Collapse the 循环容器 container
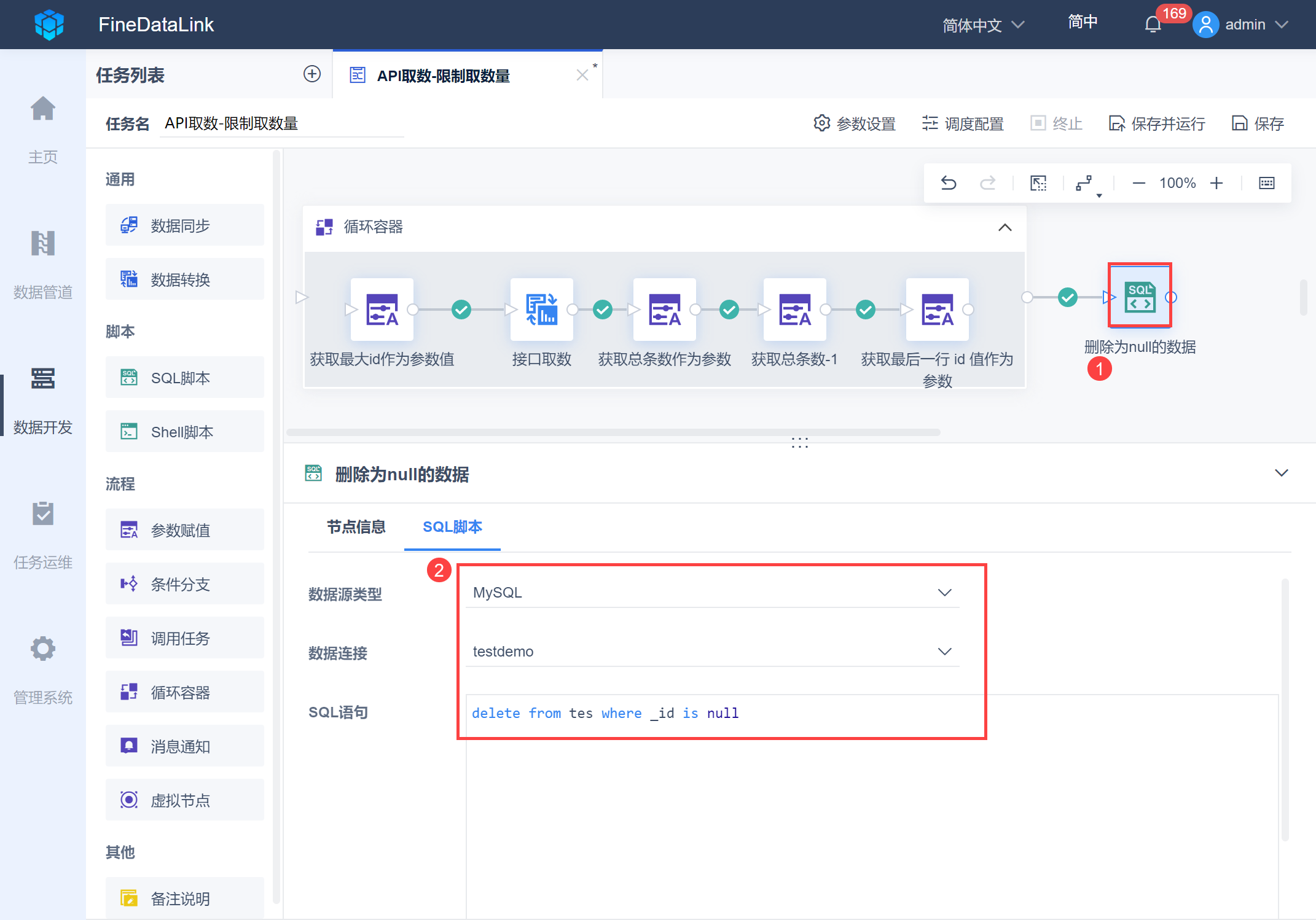The width and height of the screenshot is (1316, 920). [1005, 227]
